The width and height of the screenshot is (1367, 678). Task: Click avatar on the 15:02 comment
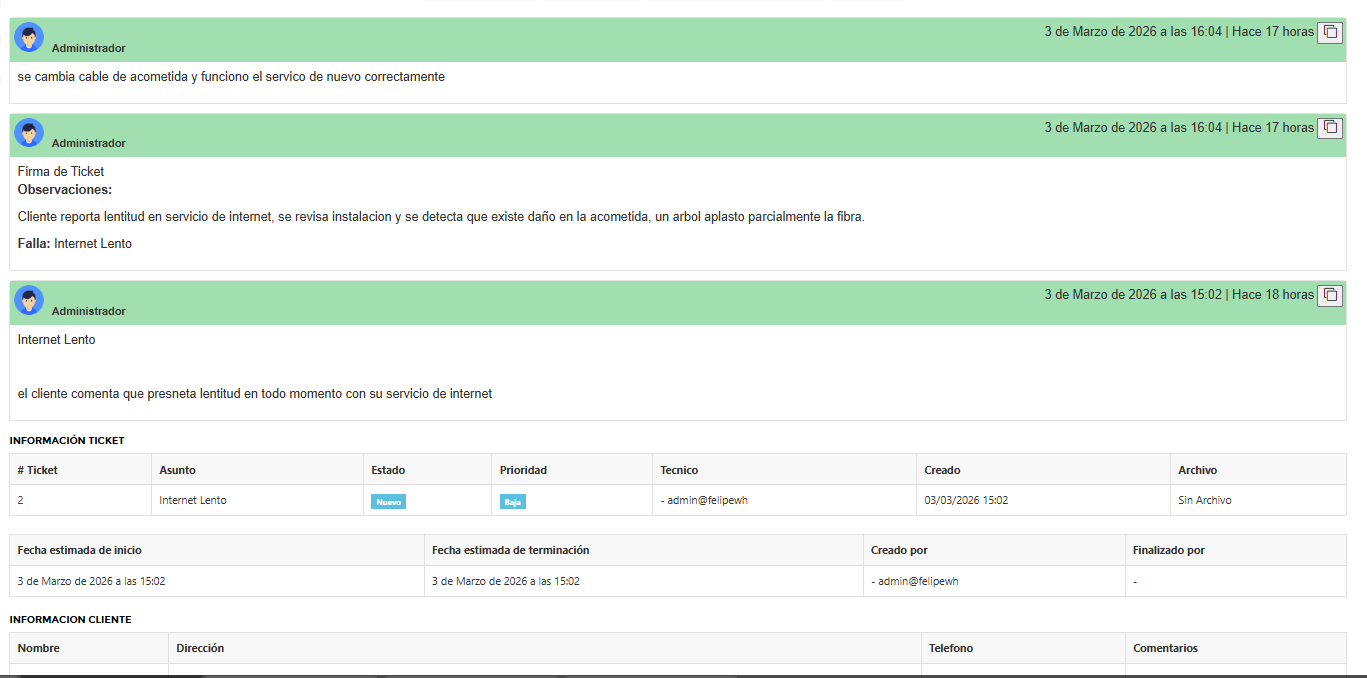click(x=29, y=300)
